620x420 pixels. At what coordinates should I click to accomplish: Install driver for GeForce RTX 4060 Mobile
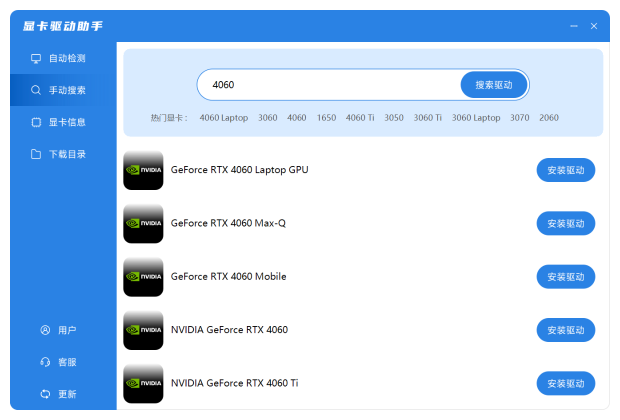(x=566, y=277)
